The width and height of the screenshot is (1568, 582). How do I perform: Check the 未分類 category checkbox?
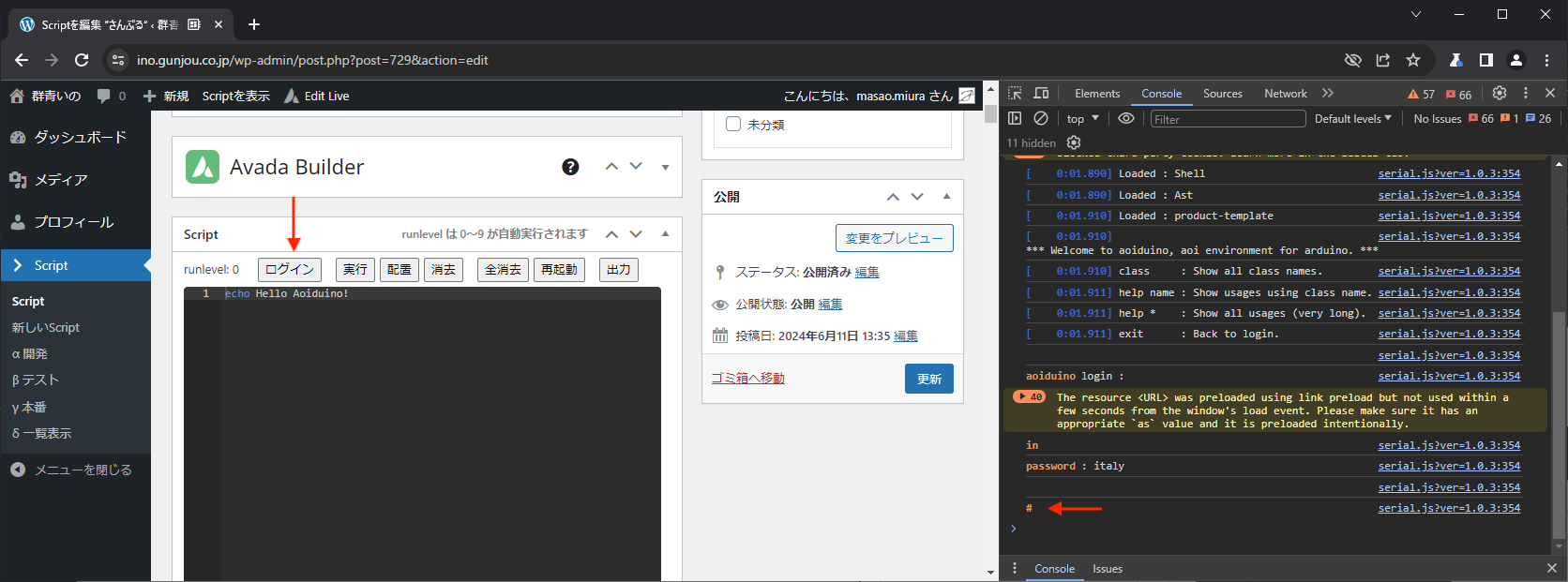[733, 124]
